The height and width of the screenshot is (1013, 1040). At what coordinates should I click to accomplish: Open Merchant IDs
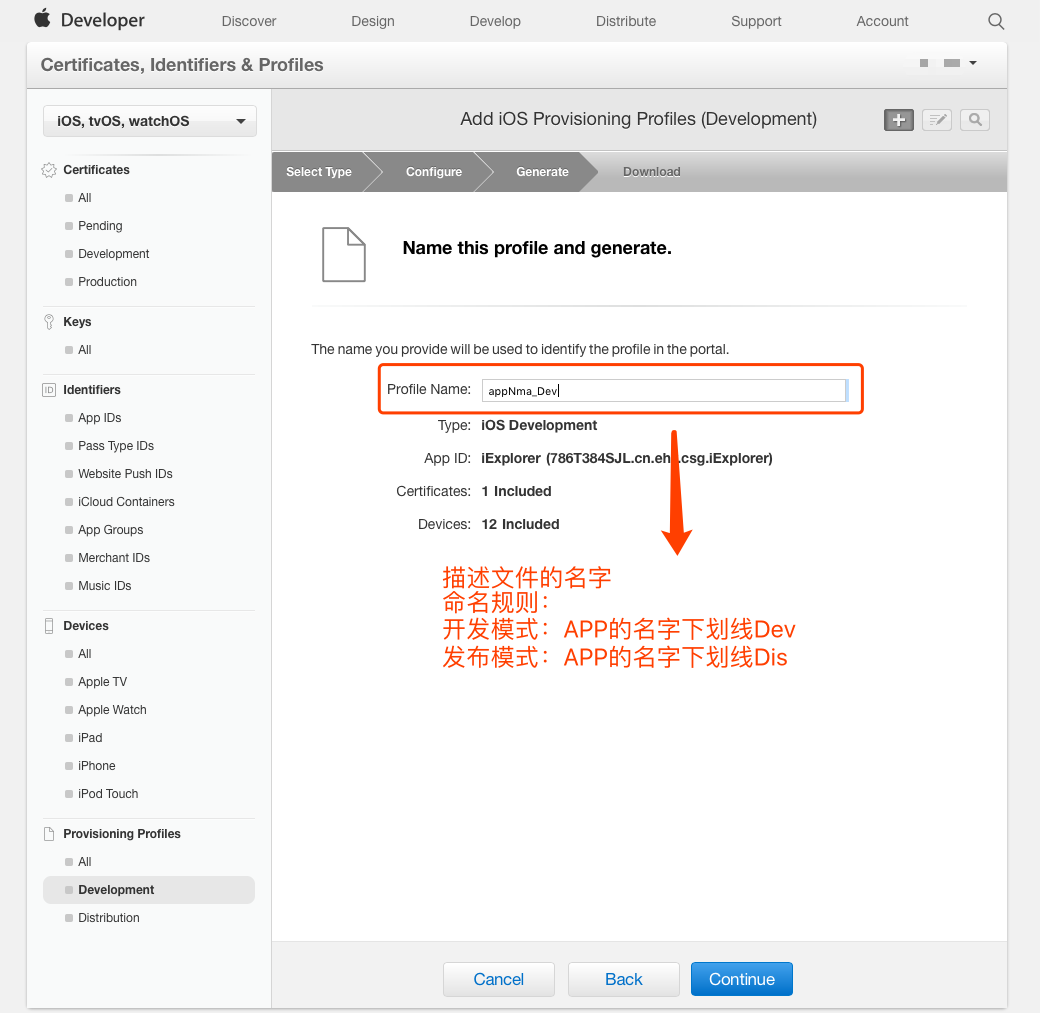pos(114,558)
